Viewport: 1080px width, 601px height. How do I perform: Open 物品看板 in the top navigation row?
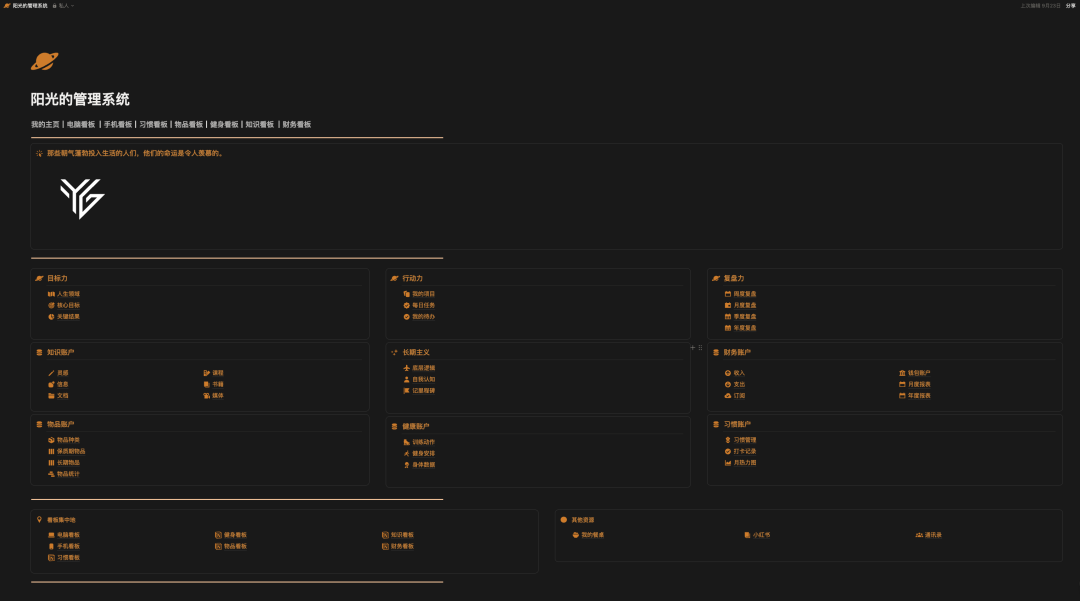pyautogui.click(x=189, y=125)
